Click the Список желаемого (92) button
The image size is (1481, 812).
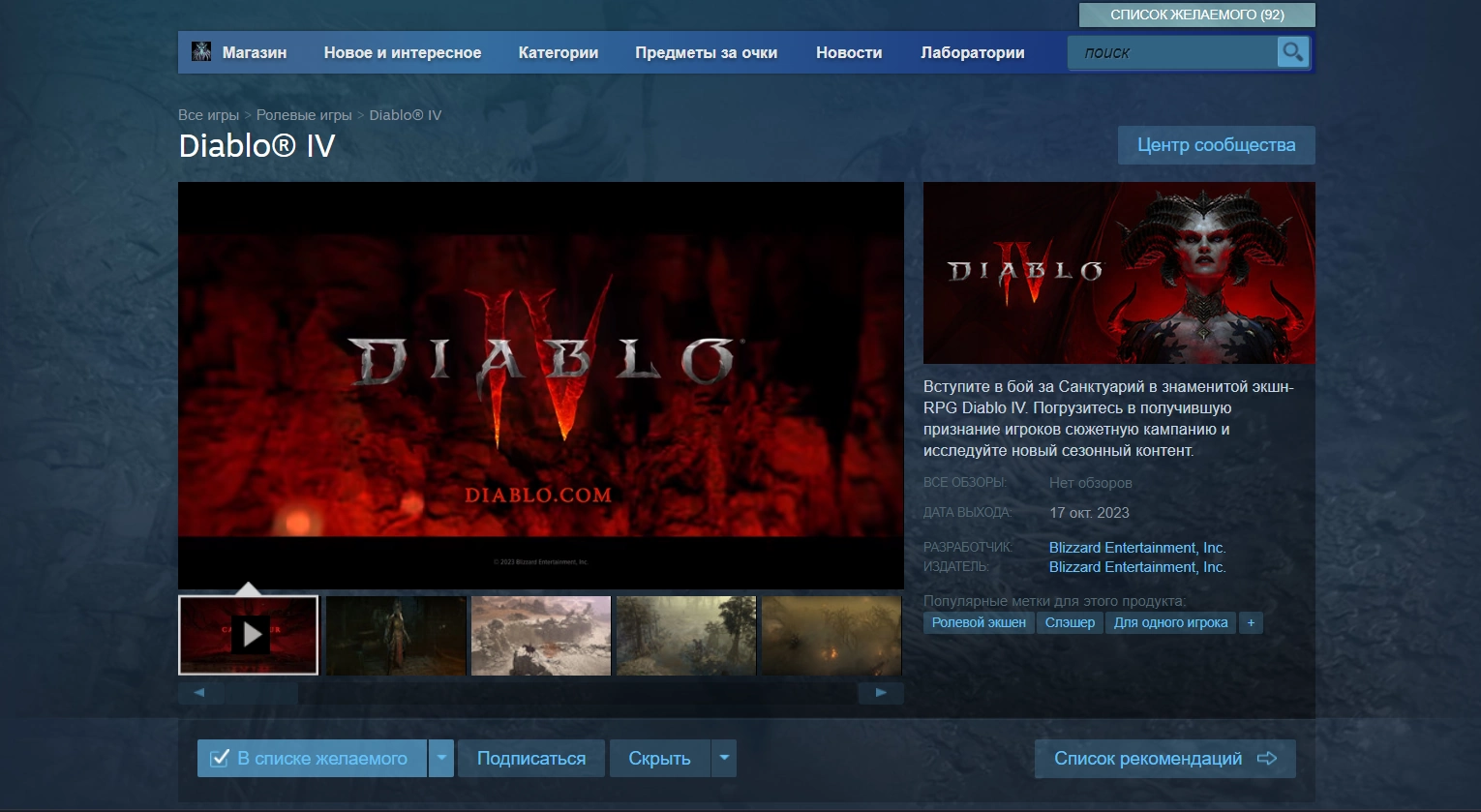[1197, 15]
